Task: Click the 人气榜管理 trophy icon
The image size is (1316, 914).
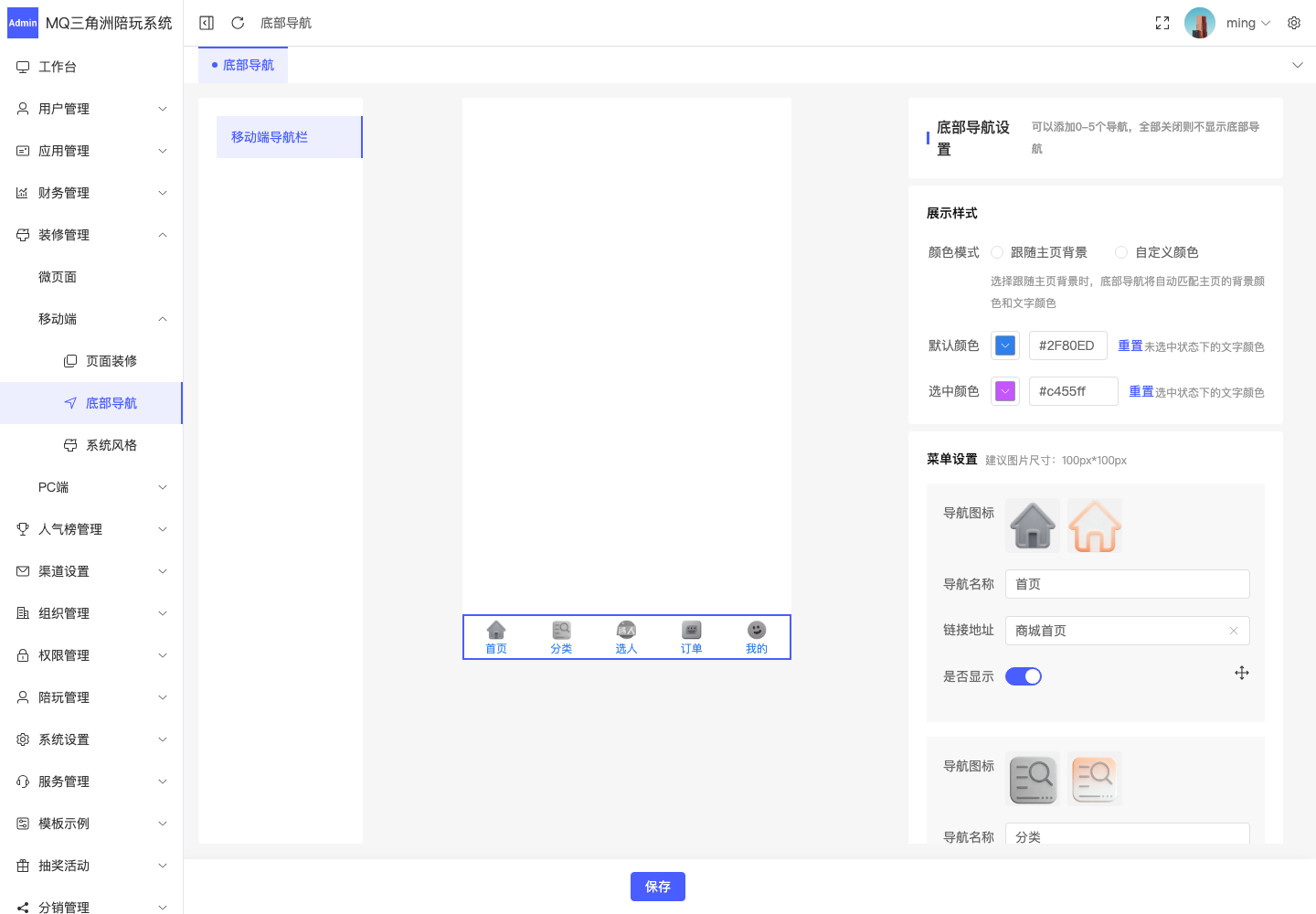Action: tap(23, 529)
